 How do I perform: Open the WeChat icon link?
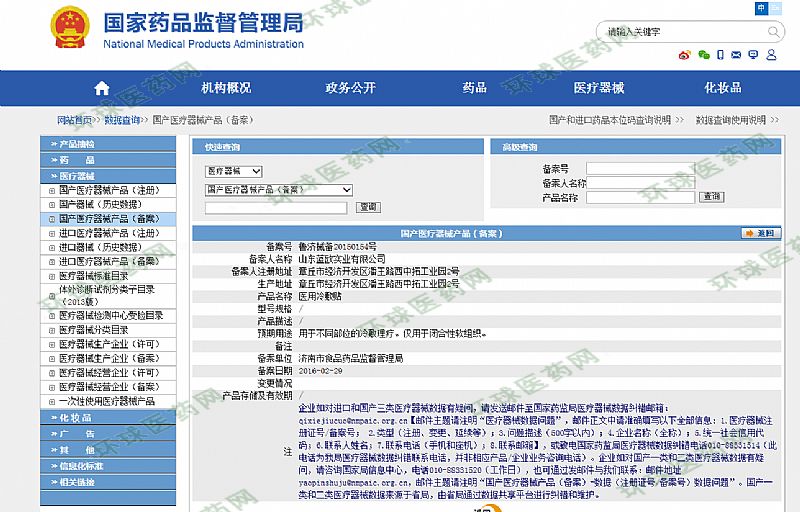(x=704, y=55)
